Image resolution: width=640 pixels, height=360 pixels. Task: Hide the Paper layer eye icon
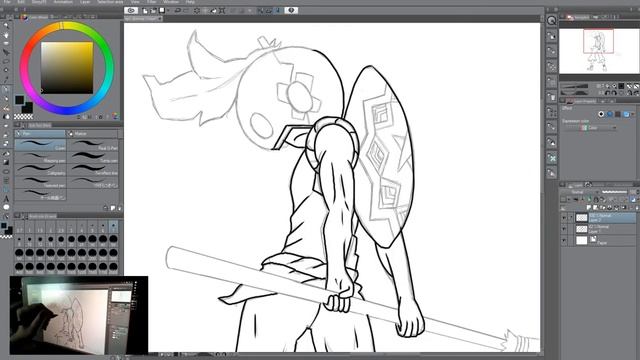pyautogui.click(x=564, y=240)
